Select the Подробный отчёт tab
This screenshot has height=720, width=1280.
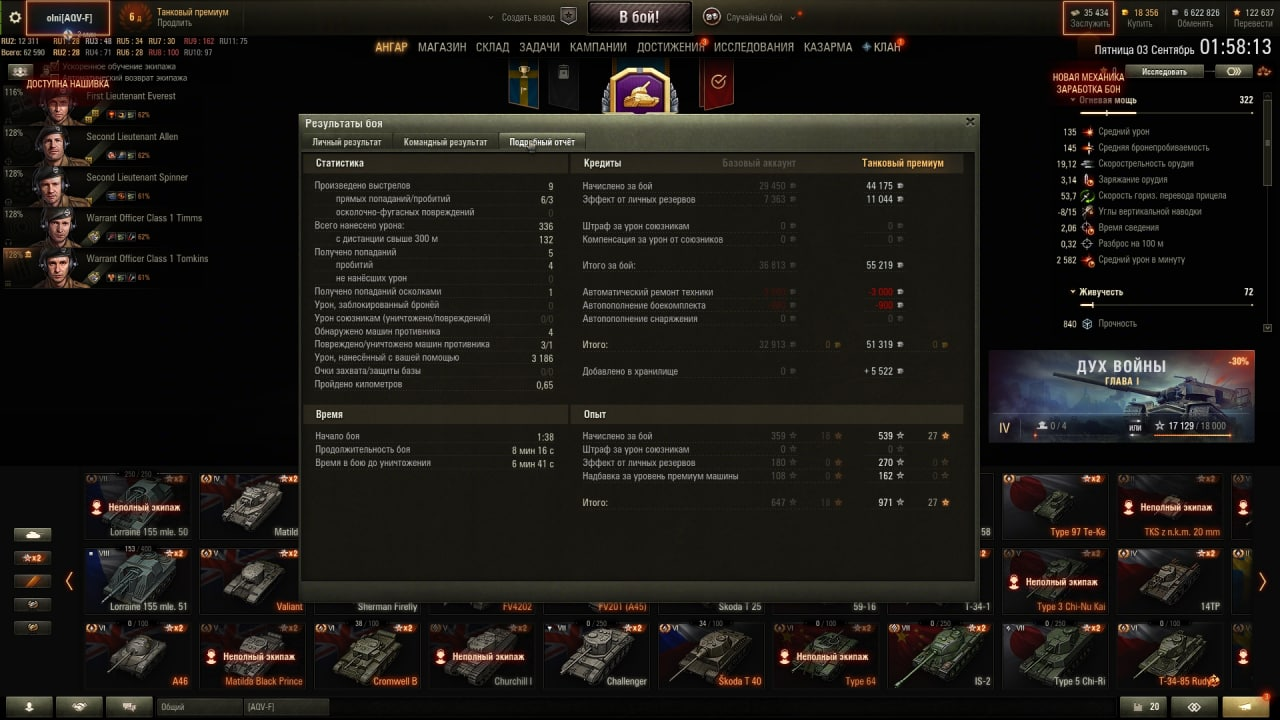coord(542,142)
